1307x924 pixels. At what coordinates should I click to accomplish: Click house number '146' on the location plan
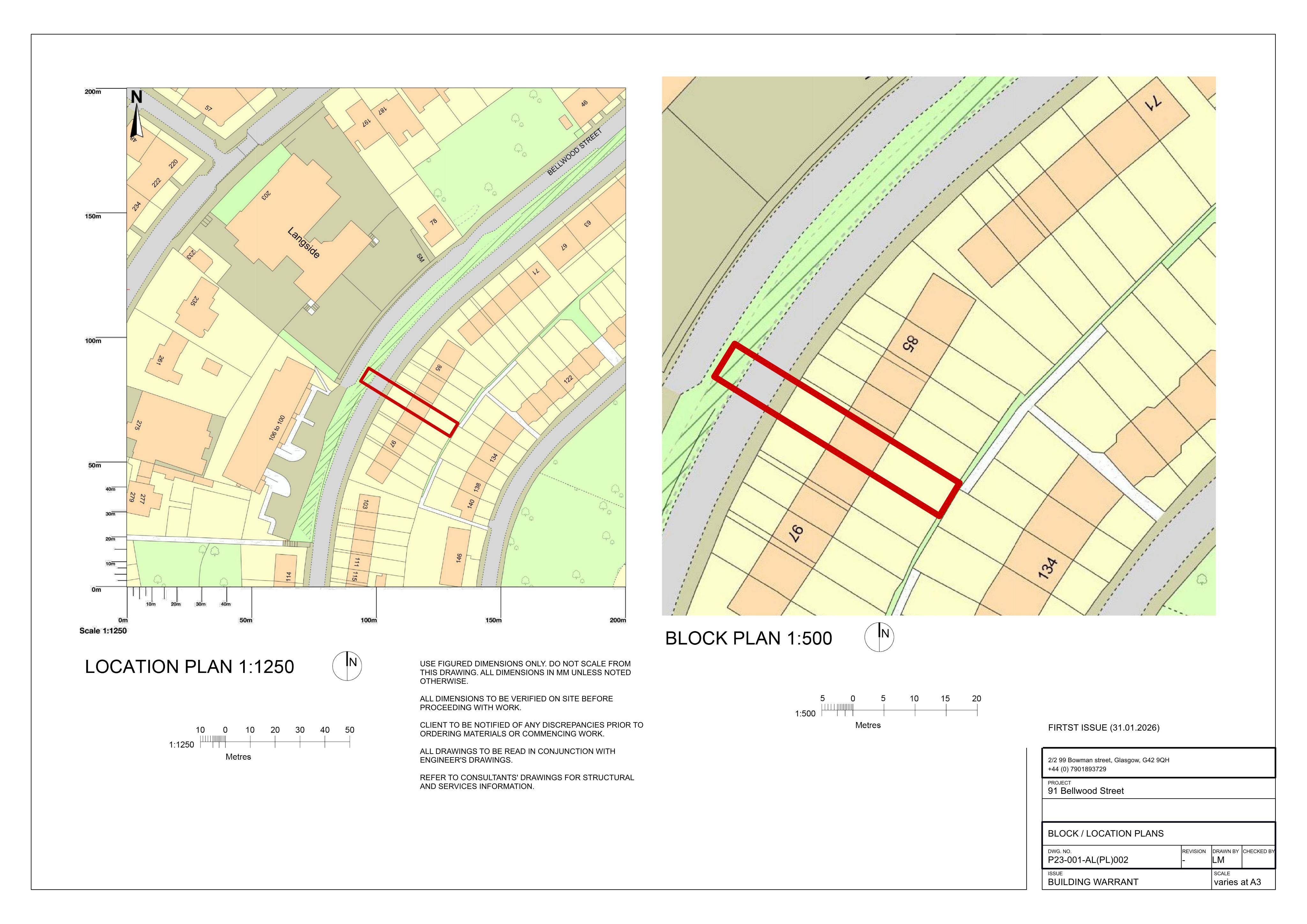[459, 558]
